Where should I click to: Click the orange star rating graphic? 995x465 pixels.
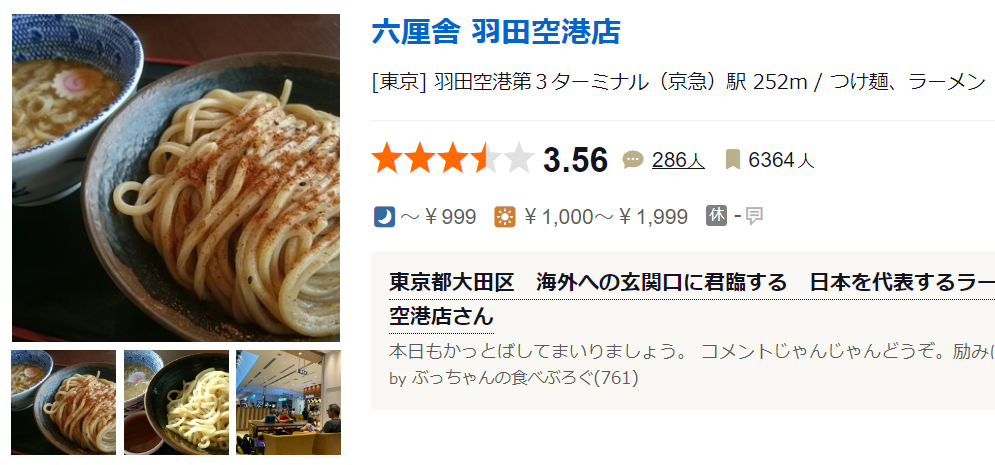tap(452, 159)
